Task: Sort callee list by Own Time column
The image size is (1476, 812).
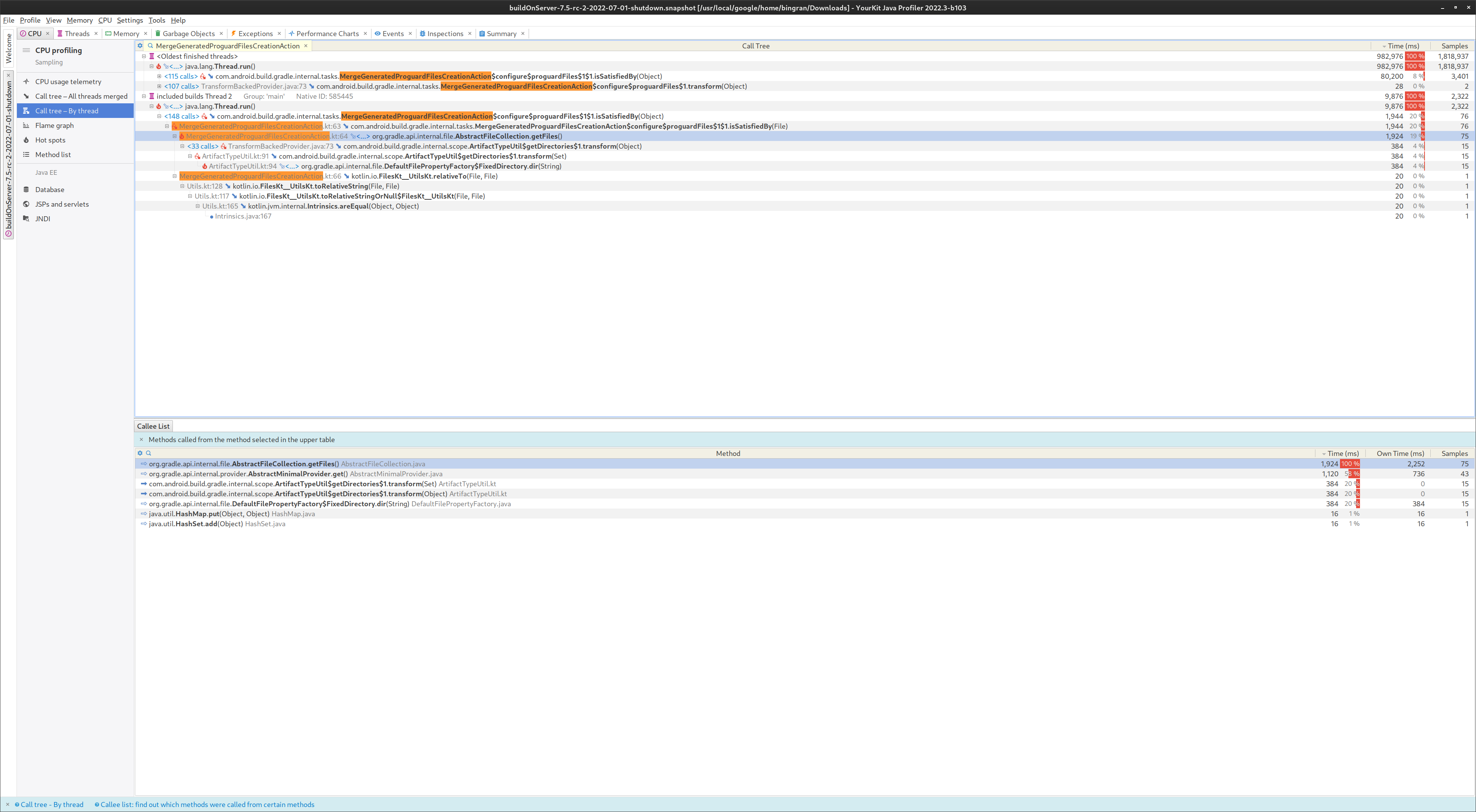Action: coord(1400,453)
